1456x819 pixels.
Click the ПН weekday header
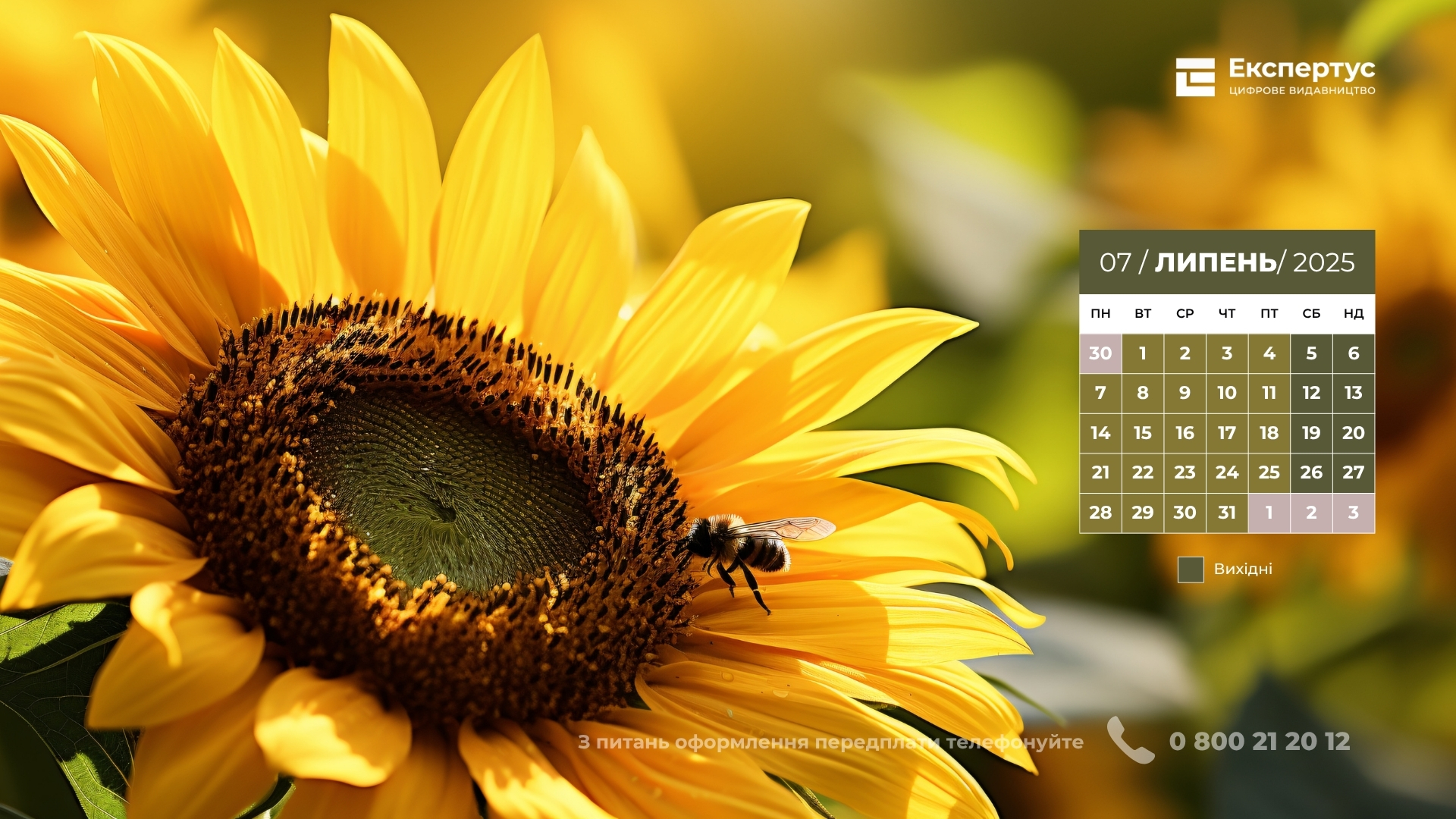point(1100,314)
